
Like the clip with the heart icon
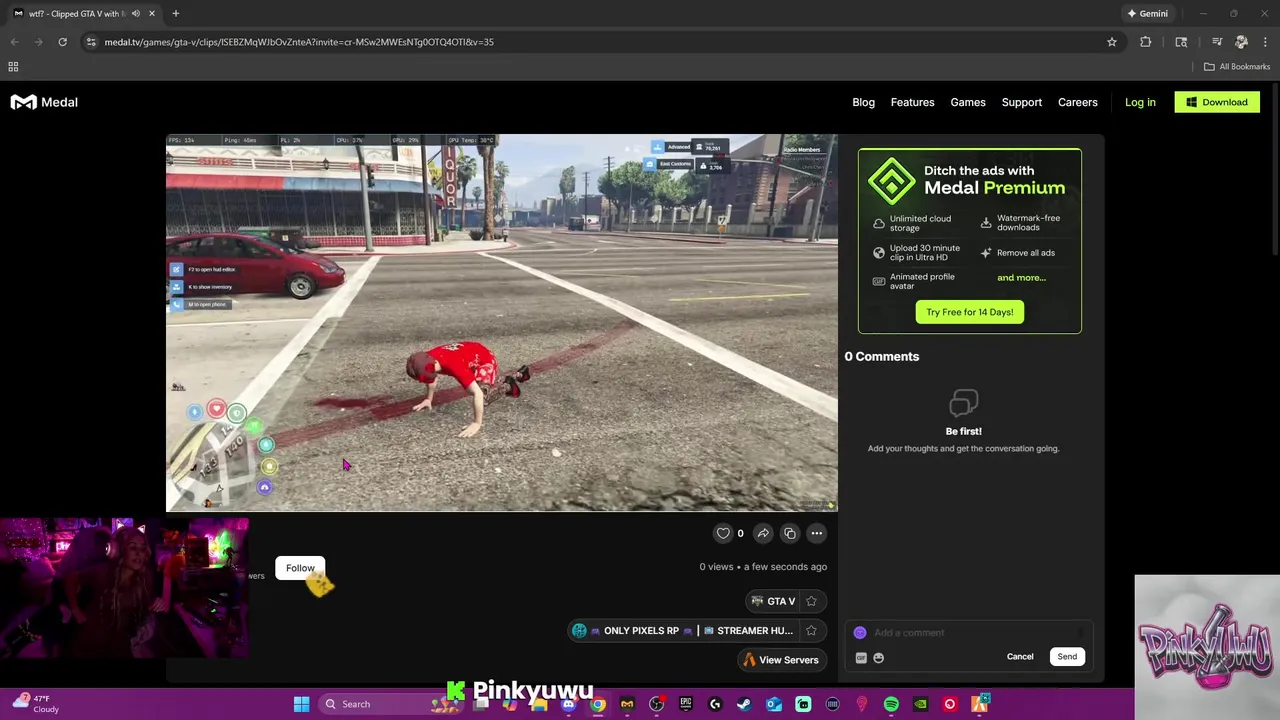[723, 533]
